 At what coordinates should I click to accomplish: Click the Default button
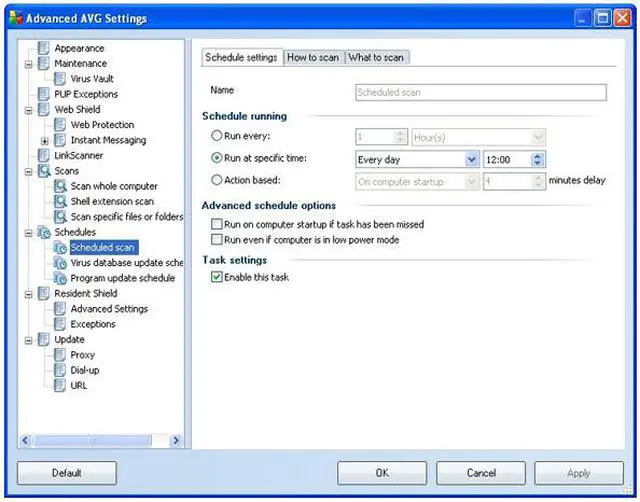(67, 473)
